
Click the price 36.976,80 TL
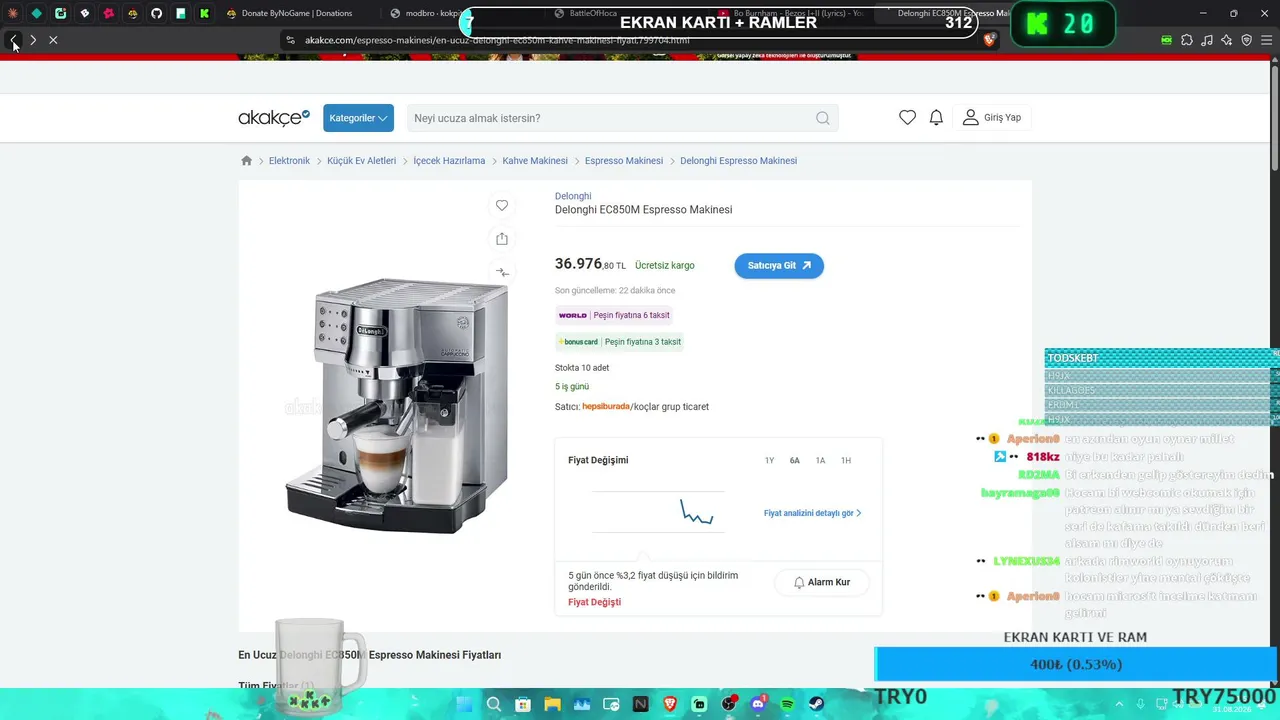590,264
